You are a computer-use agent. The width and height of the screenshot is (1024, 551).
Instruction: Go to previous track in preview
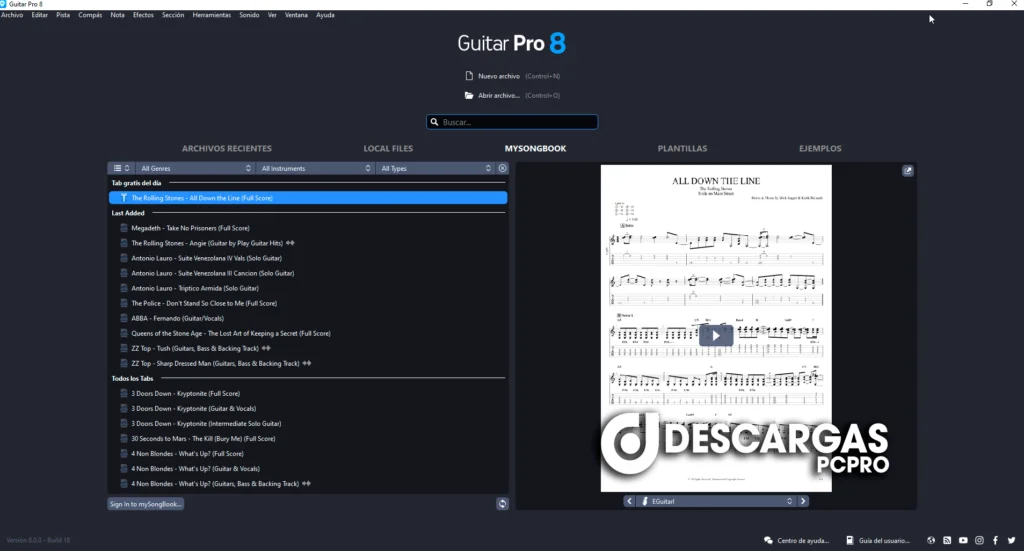tap(629, 501)
